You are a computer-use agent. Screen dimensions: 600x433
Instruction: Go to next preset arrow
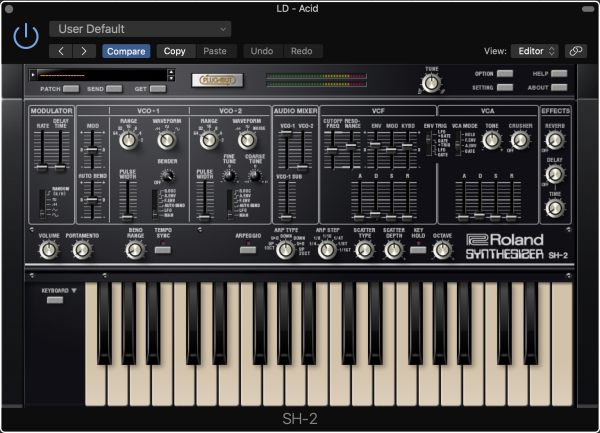[x=84, y=51]
